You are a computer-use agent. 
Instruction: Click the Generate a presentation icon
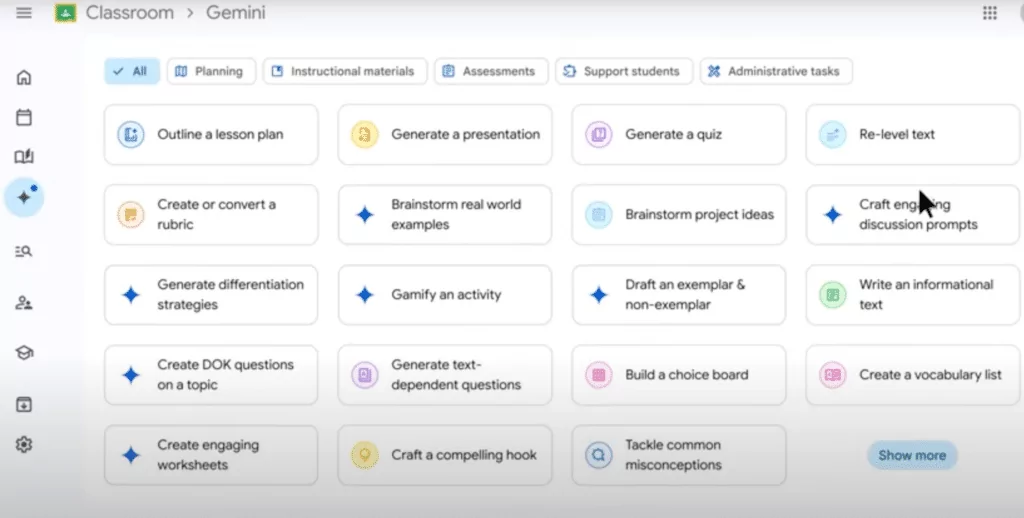point(364,135)
